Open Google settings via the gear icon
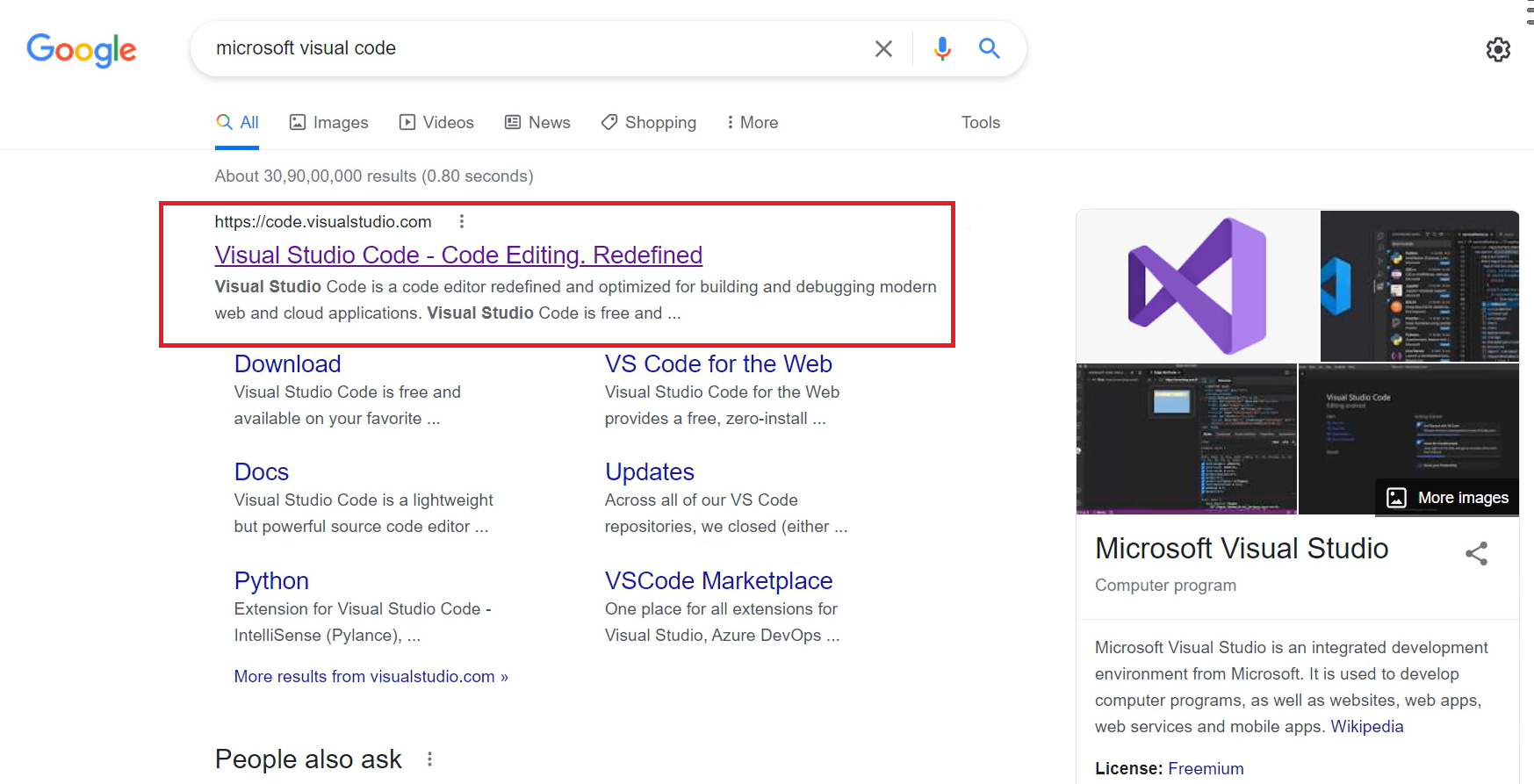Viewport: 1534px width, 784px height. 1498,50
